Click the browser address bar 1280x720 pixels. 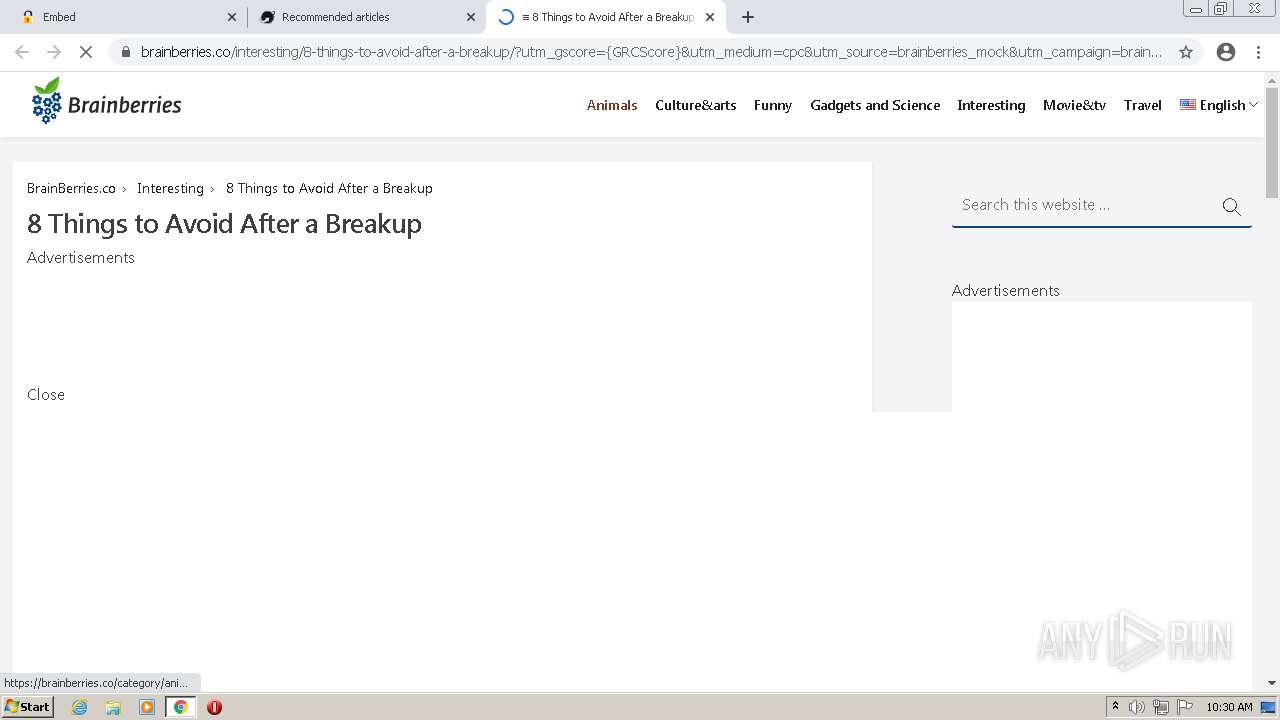(651, 52)
